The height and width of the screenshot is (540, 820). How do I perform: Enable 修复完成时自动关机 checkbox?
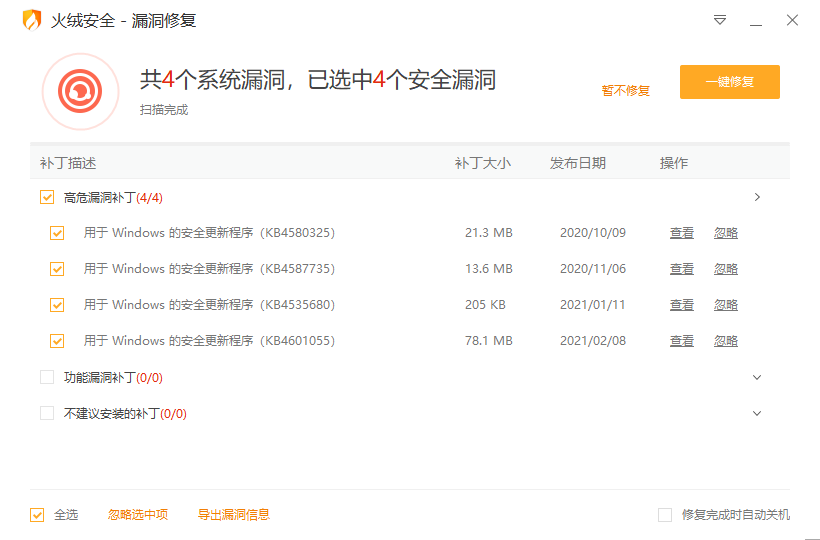[665, 515]
